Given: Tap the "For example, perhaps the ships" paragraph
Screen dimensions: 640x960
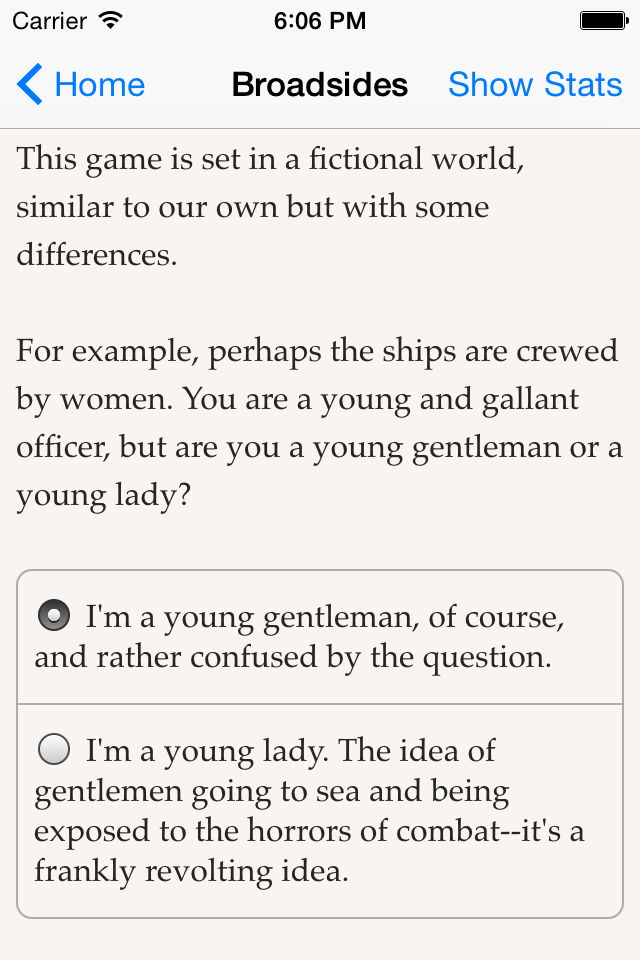Looking at the screenshot, I should coord(319,422).
